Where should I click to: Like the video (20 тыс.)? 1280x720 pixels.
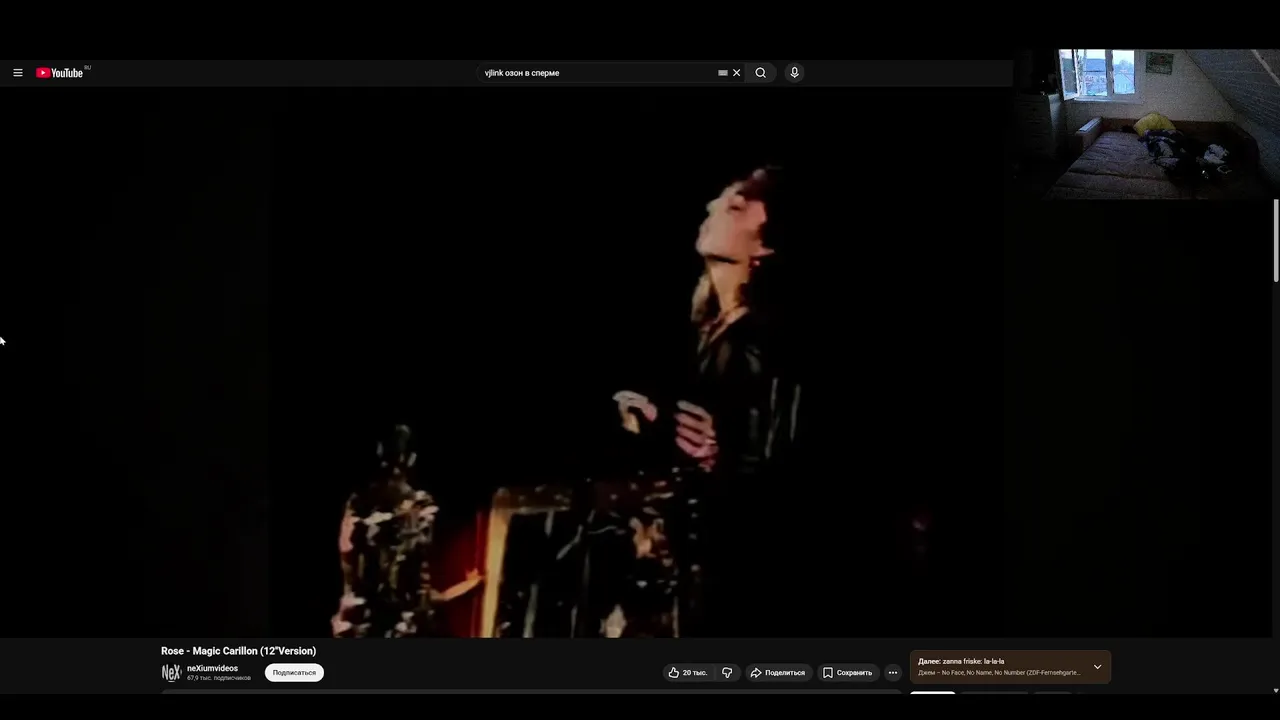click(x=688, y=673)
